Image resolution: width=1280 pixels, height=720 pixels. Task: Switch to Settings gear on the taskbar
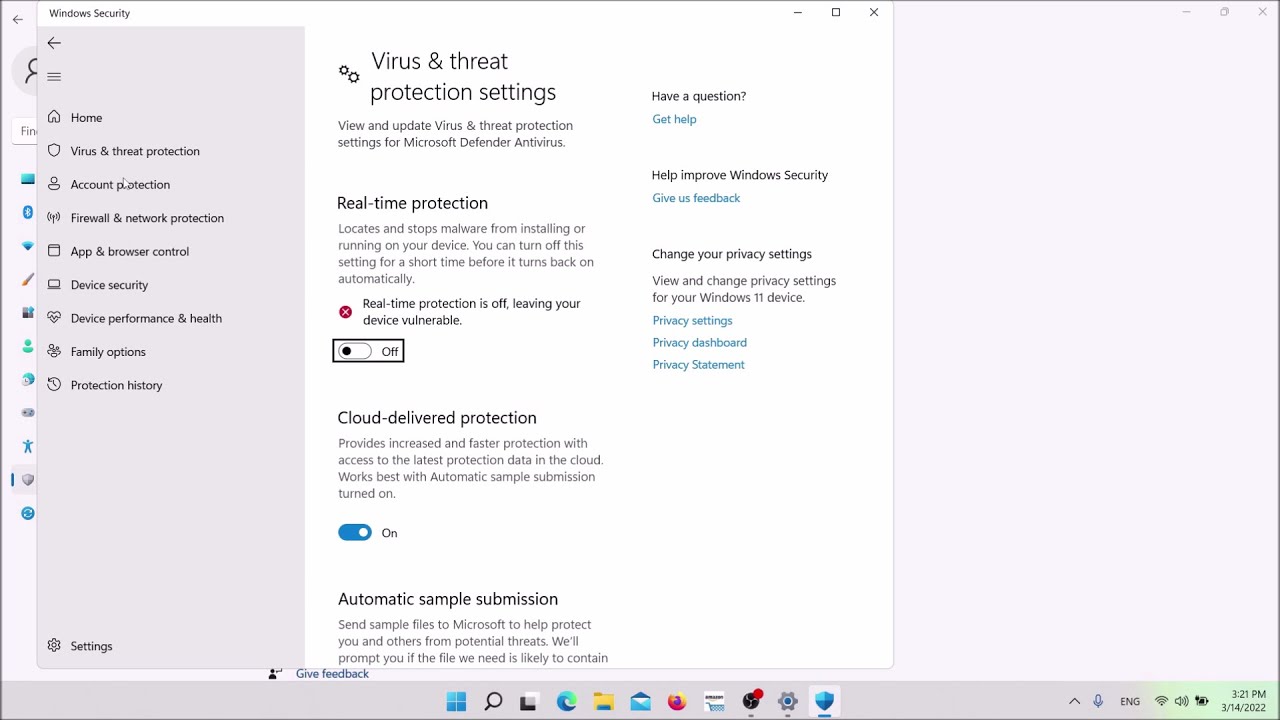(788, 702)
